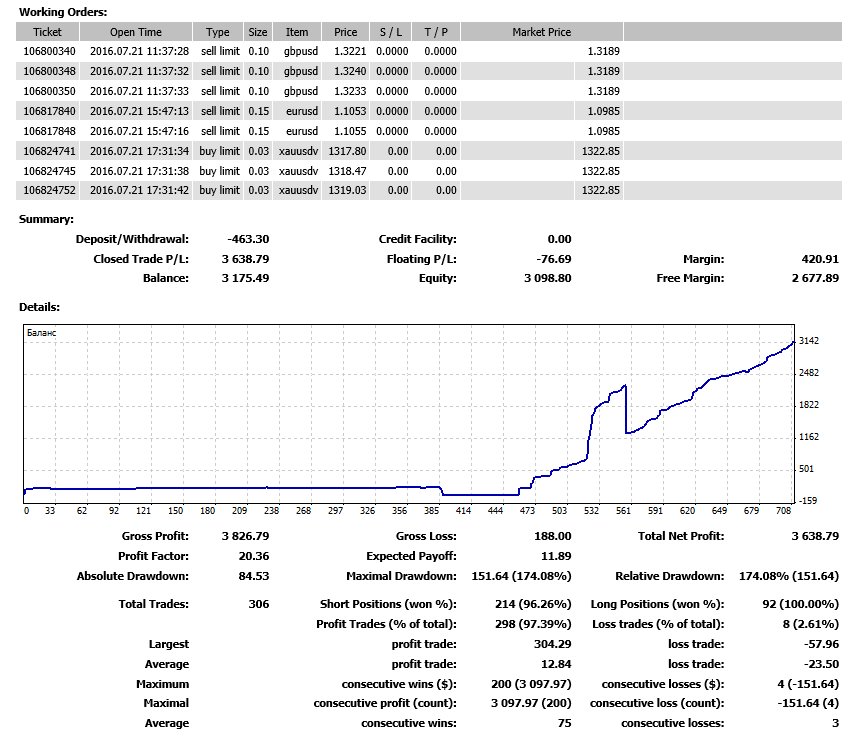
Task: Click the Item column header
Action: [297, 32]
